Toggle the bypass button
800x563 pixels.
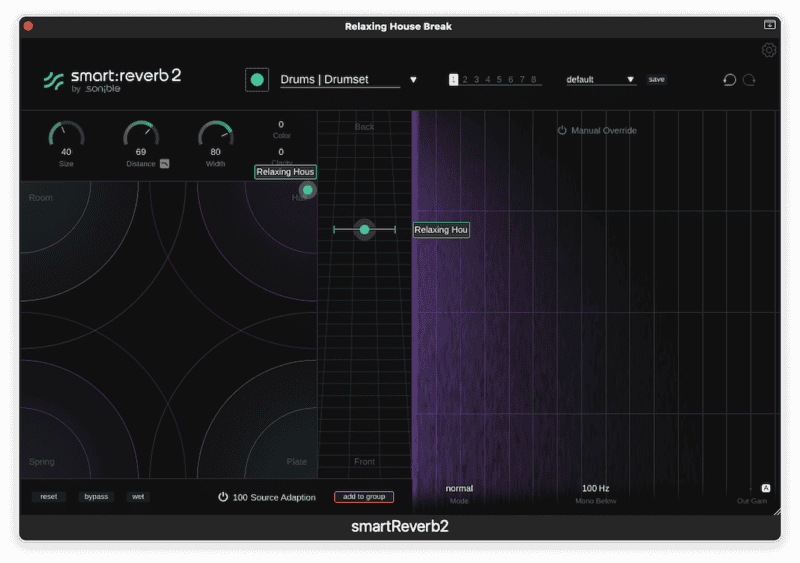point(96,497)
